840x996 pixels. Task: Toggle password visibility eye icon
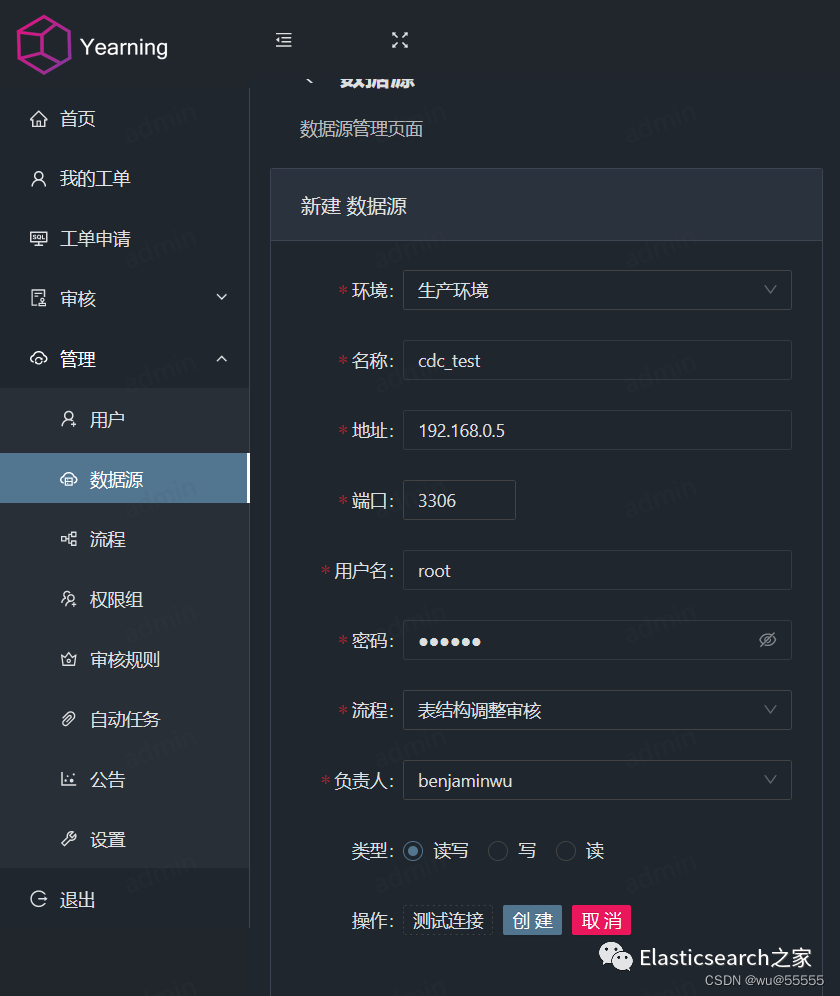point(767,640)
